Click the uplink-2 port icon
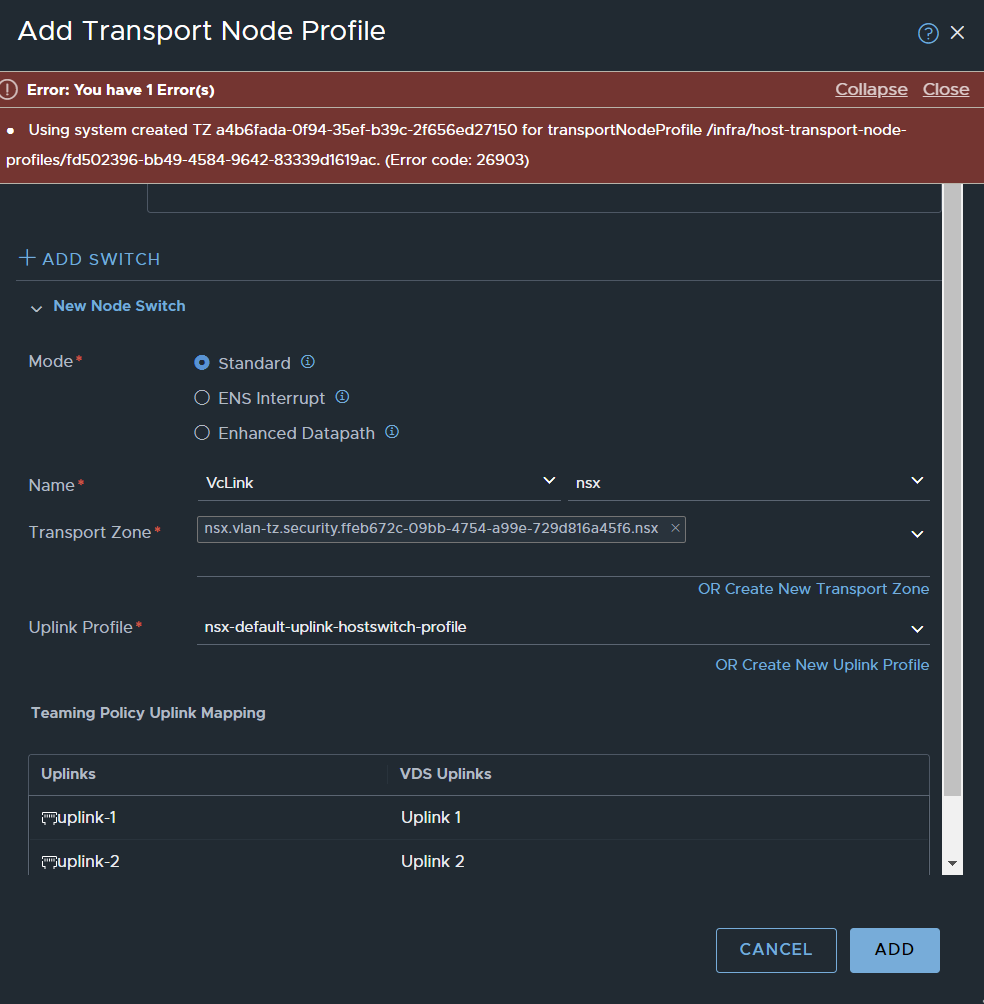The image size is (984, 1004). (49, 862)
